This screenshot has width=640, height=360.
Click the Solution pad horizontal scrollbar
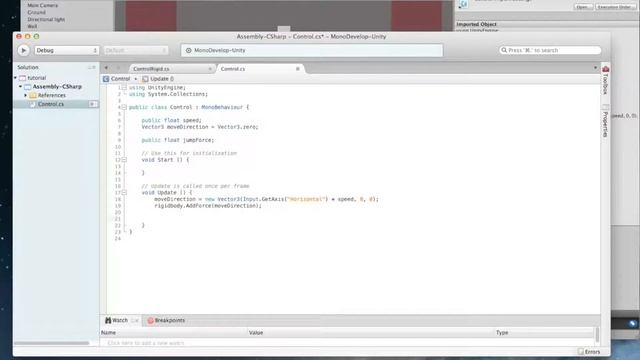[52, 343]
